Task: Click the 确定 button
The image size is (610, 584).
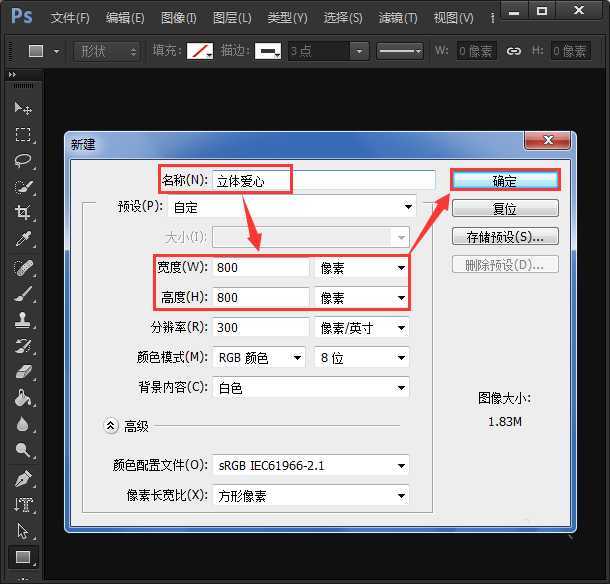Action: click(x=505, y=181)
